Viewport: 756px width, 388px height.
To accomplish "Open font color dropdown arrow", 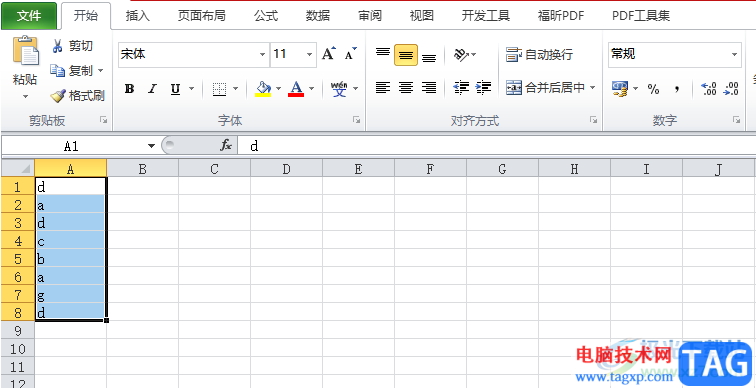I will [311, 89].
